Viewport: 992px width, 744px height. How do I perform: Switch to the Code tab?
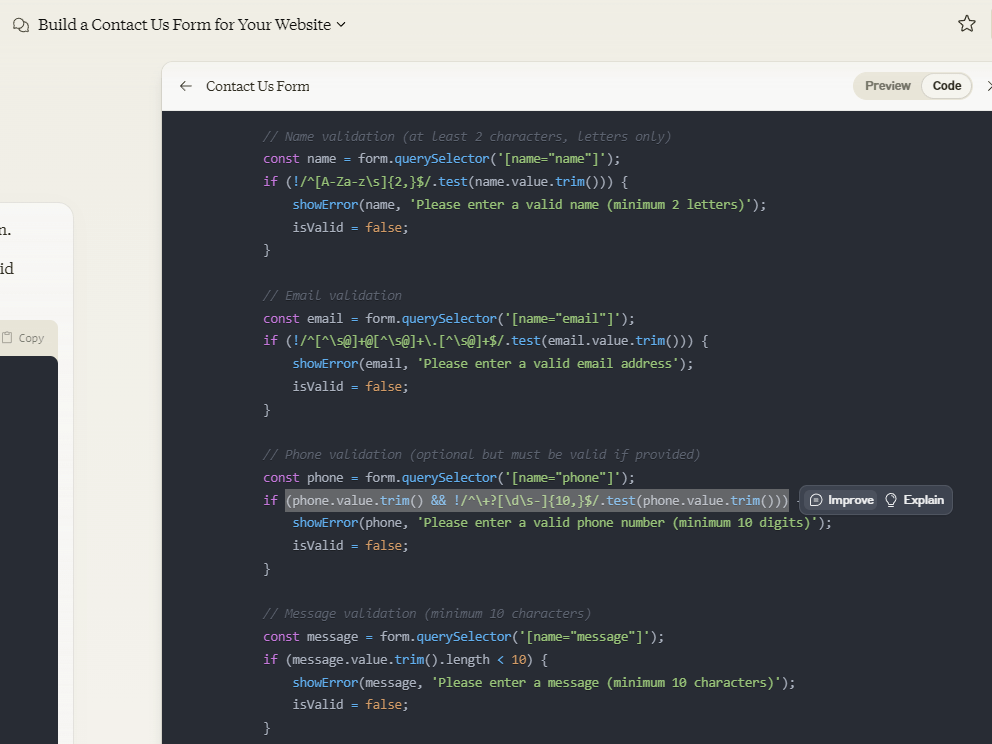946,86
